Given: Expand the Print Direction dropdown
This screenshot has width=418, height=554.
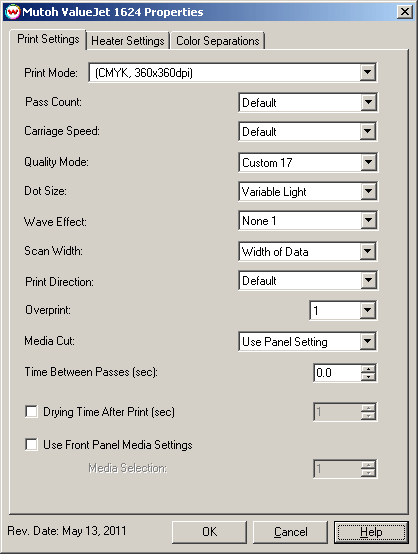Looking at the screenshot, I should pyautogui.click(x=368, y=281).
